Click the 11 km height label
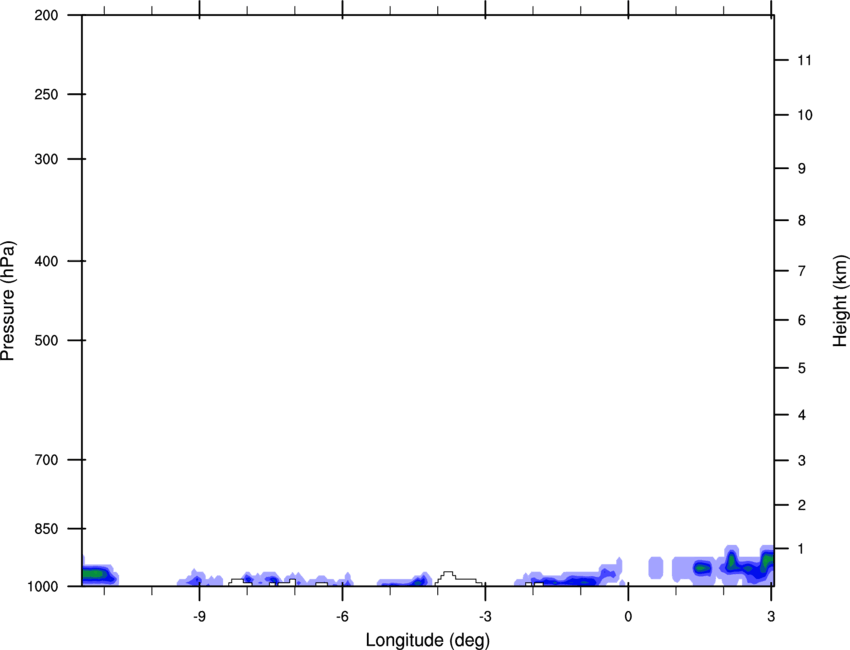 pyautogui.click(x=805, y=60)
